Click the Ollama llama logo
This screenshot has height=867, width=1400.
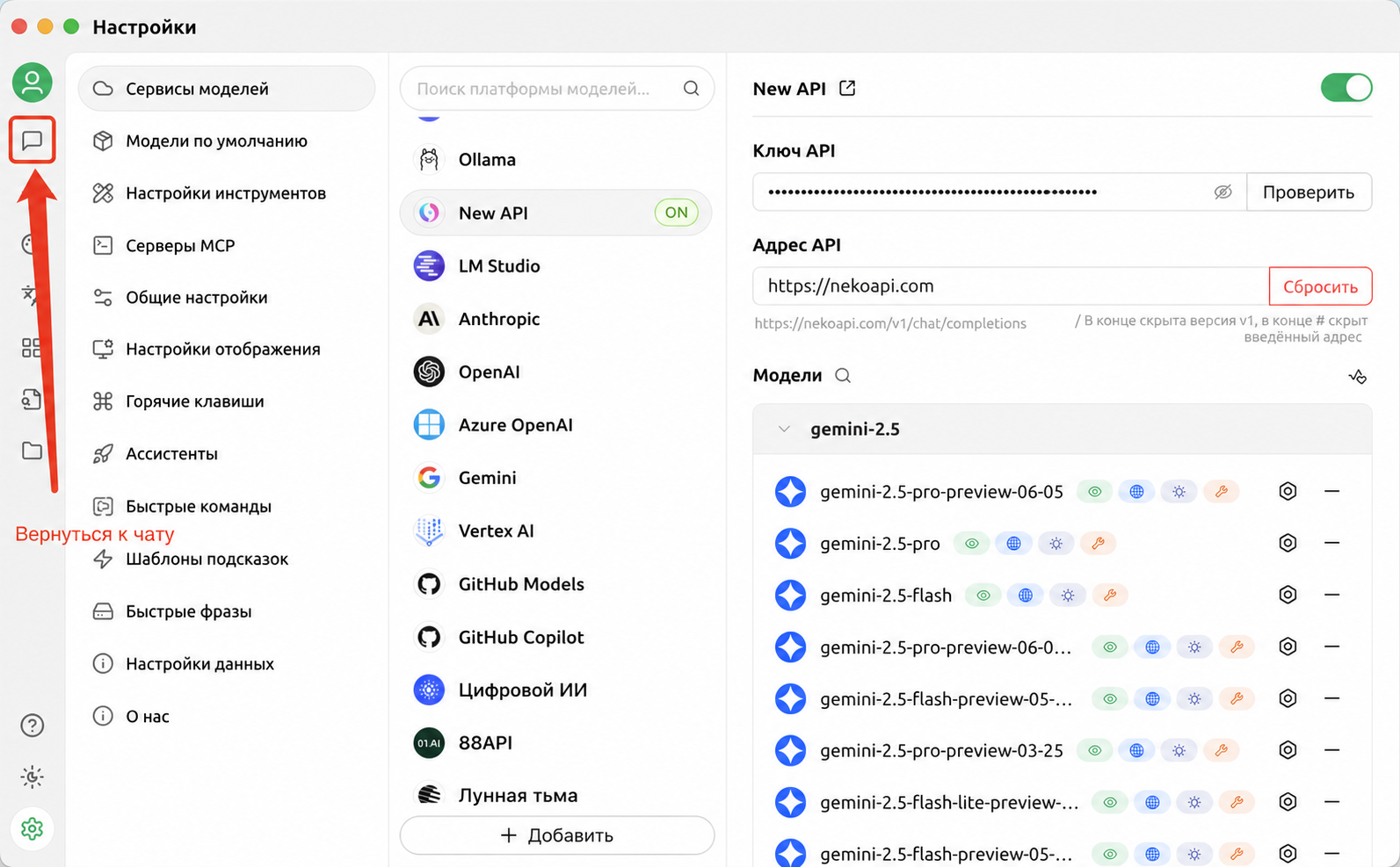pos(429,160)
